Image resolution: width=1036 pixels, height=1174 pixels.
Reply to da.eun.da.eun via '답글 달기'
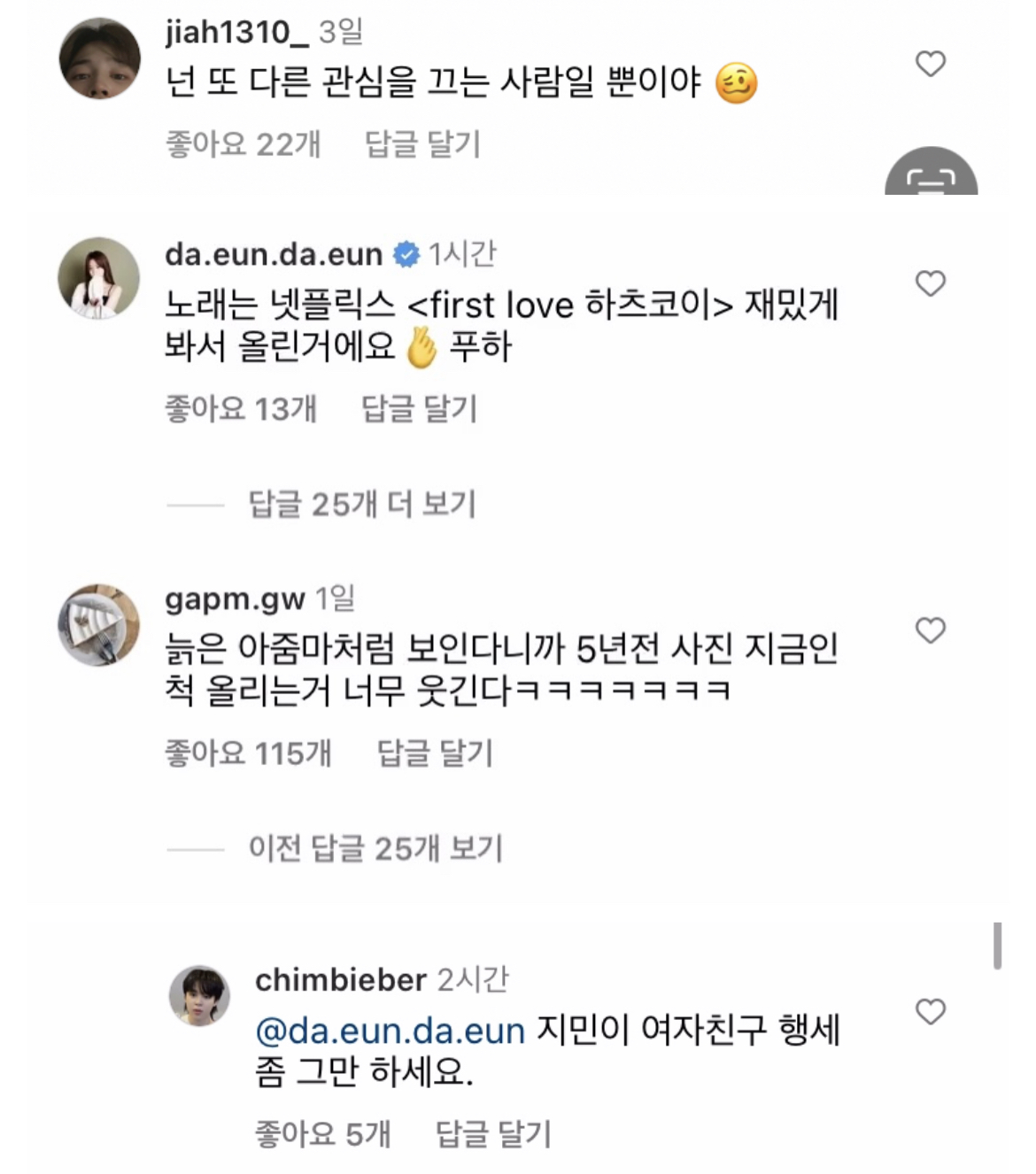[x=420, y=408]
